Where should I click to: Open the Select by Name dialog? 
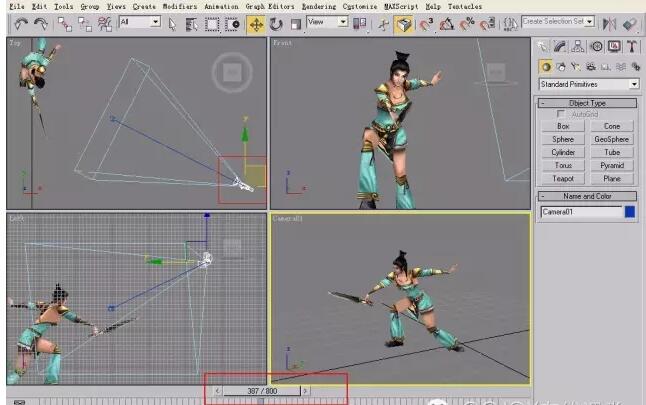click(191, 24)
